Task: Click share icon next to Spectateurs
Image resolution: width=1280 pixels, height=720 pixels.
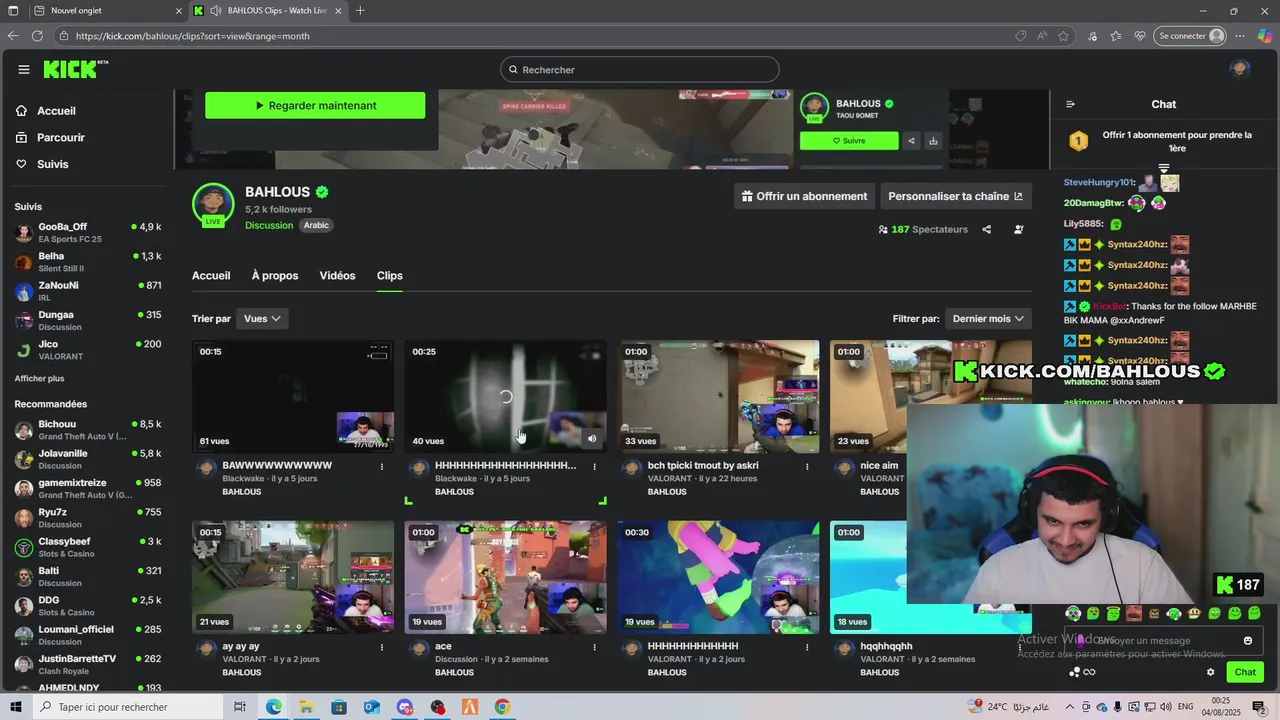Action: tap(986, 229)
